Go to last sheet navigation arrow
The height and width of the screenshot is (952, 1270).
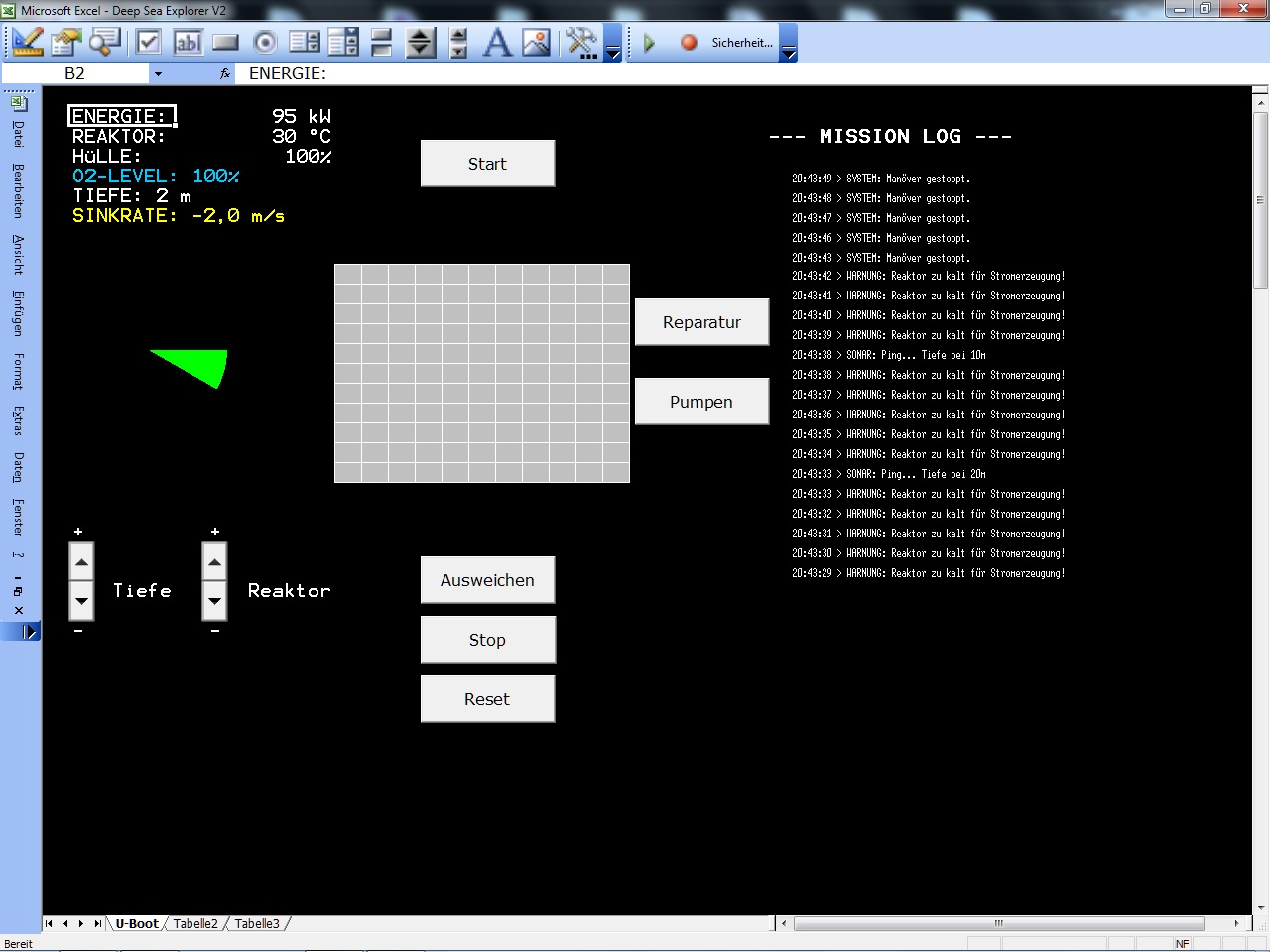tap(97, 924)
